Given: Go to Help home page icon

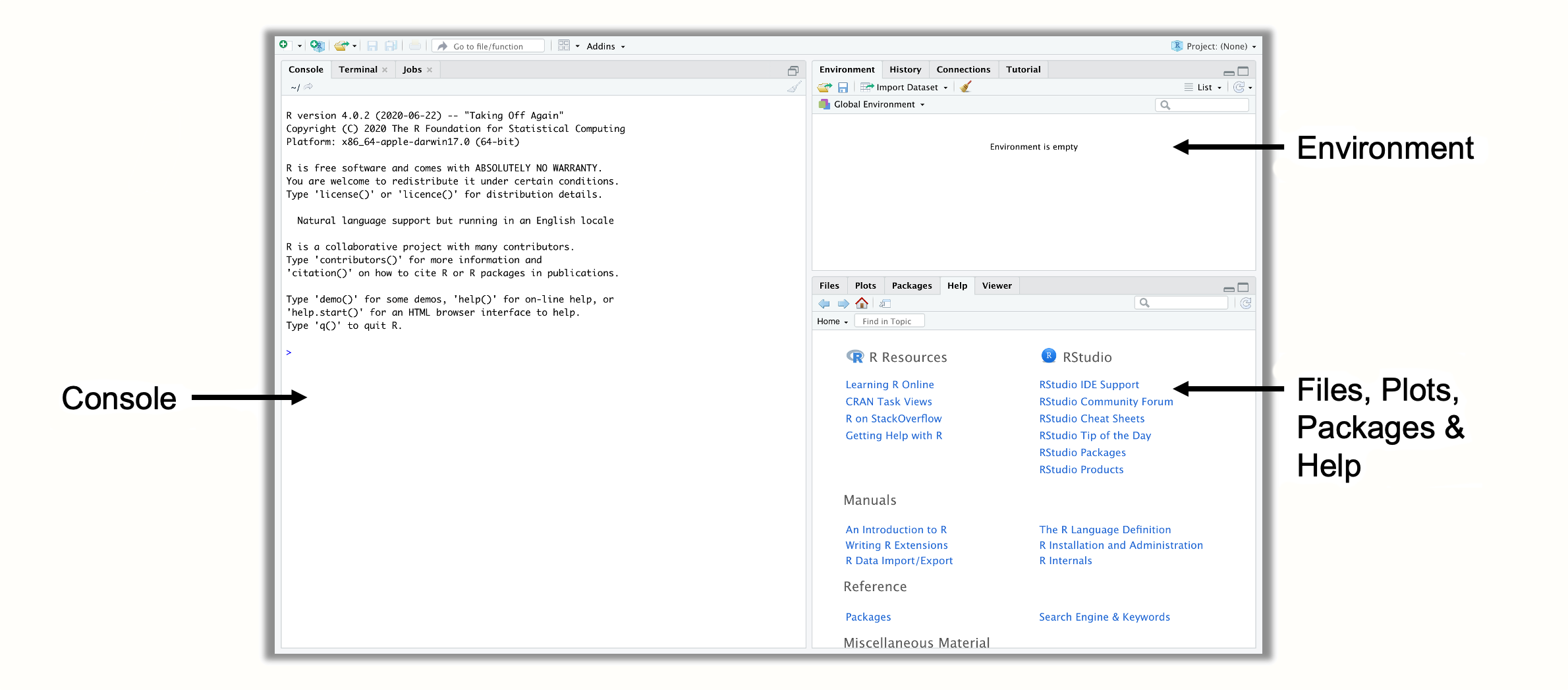Looking at the screenshot, I should 862,303.
